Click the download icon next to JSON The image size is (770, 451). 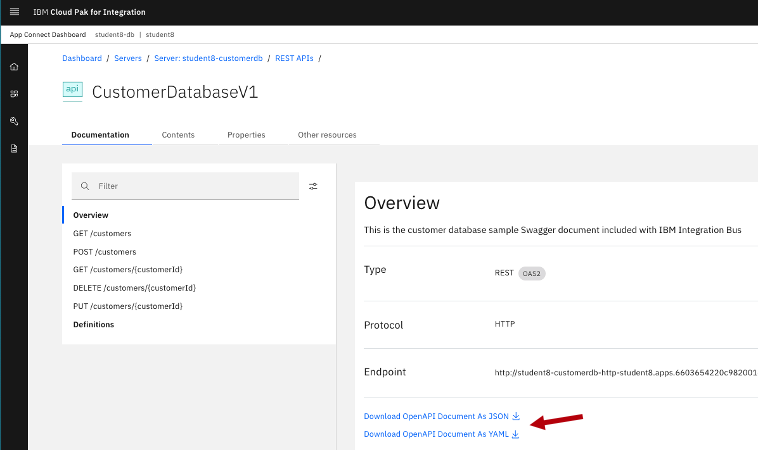coord(516,415)
